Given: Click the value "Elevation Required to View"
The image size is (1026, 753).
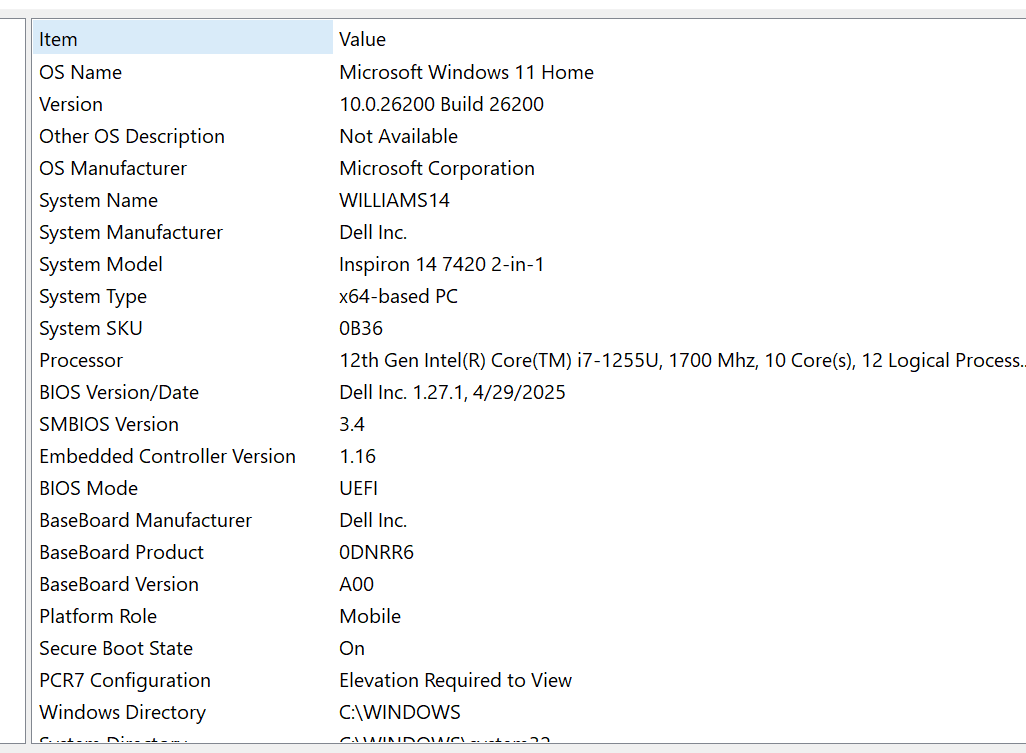Looking at the screenshot, I should point(456,681).
